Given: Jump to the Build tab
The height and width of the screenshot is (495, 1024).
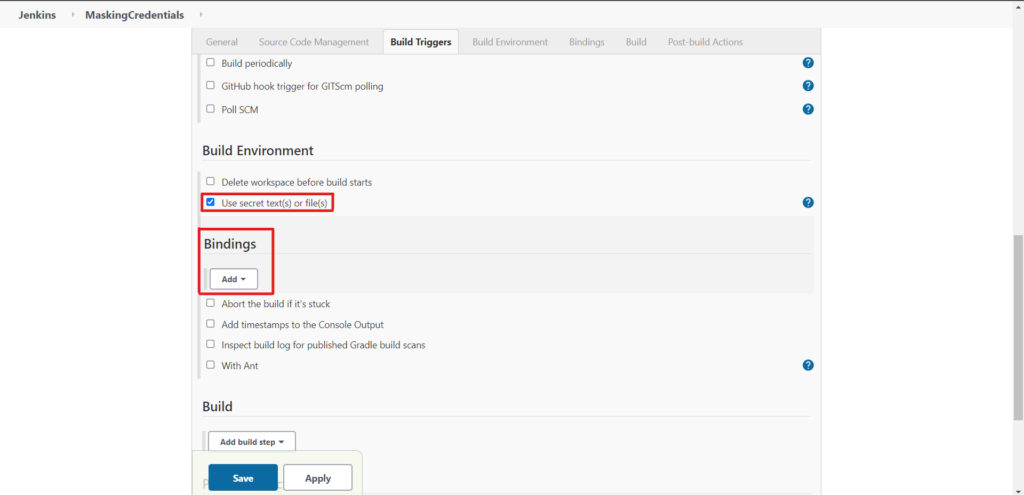Looking at the screenshot, I should pyautogui.click(x=636, y=42).
